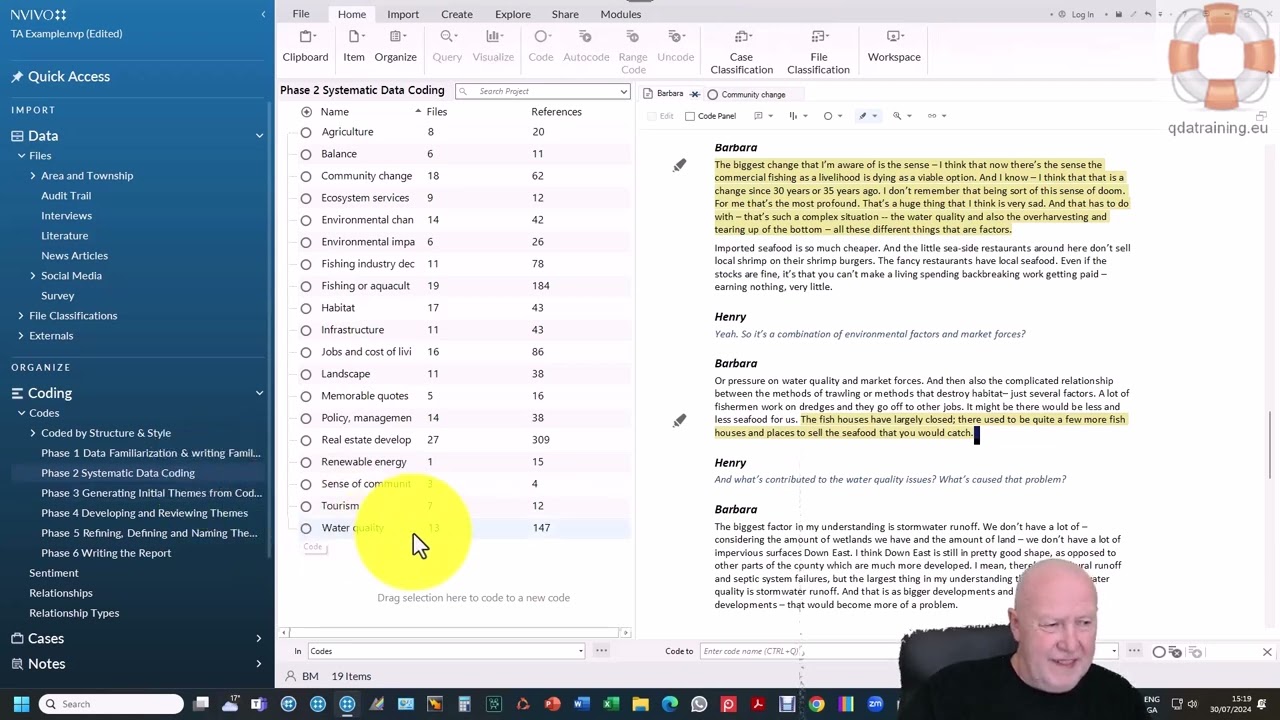
Task: Switch to the Explore ribbon tab
Action: click(513, 14)
